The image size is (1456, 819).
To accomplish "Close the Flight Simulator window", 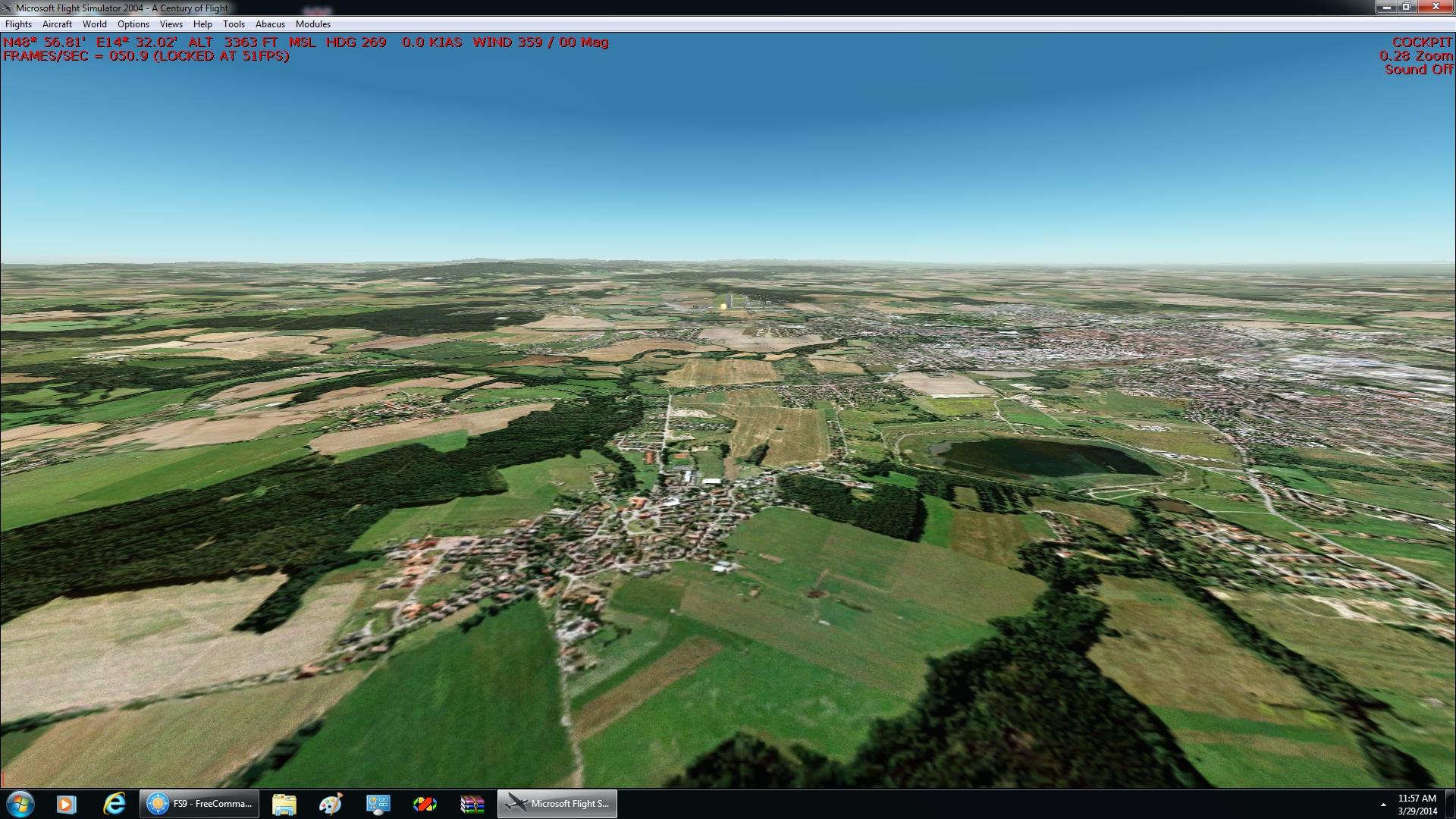I will (1436, 7).
